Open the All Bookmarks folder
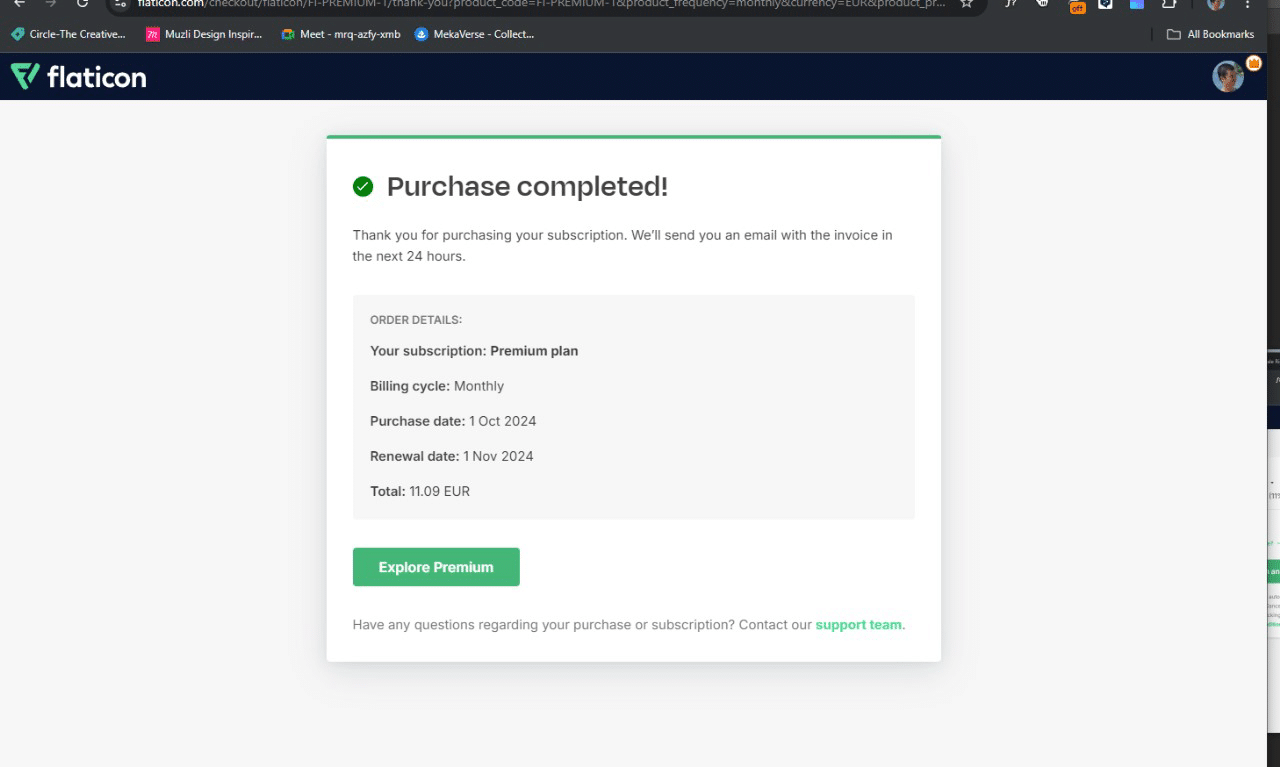The image size is (1280, 767). pyautogui.click(x=1210, y=34)
